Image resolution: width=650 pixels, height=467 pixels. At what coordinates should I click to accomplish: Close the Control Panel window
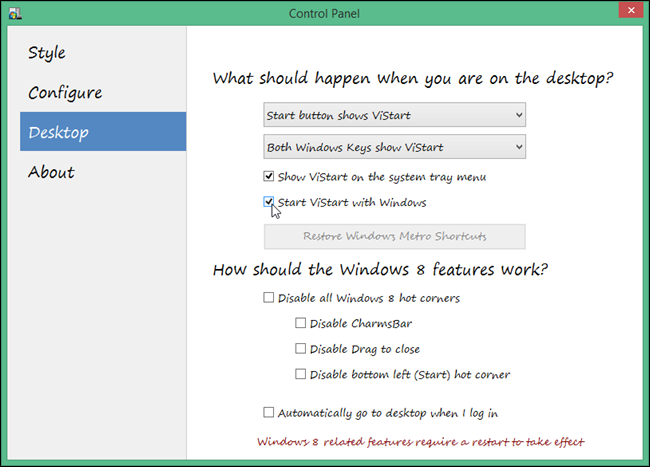pos(631,10)
